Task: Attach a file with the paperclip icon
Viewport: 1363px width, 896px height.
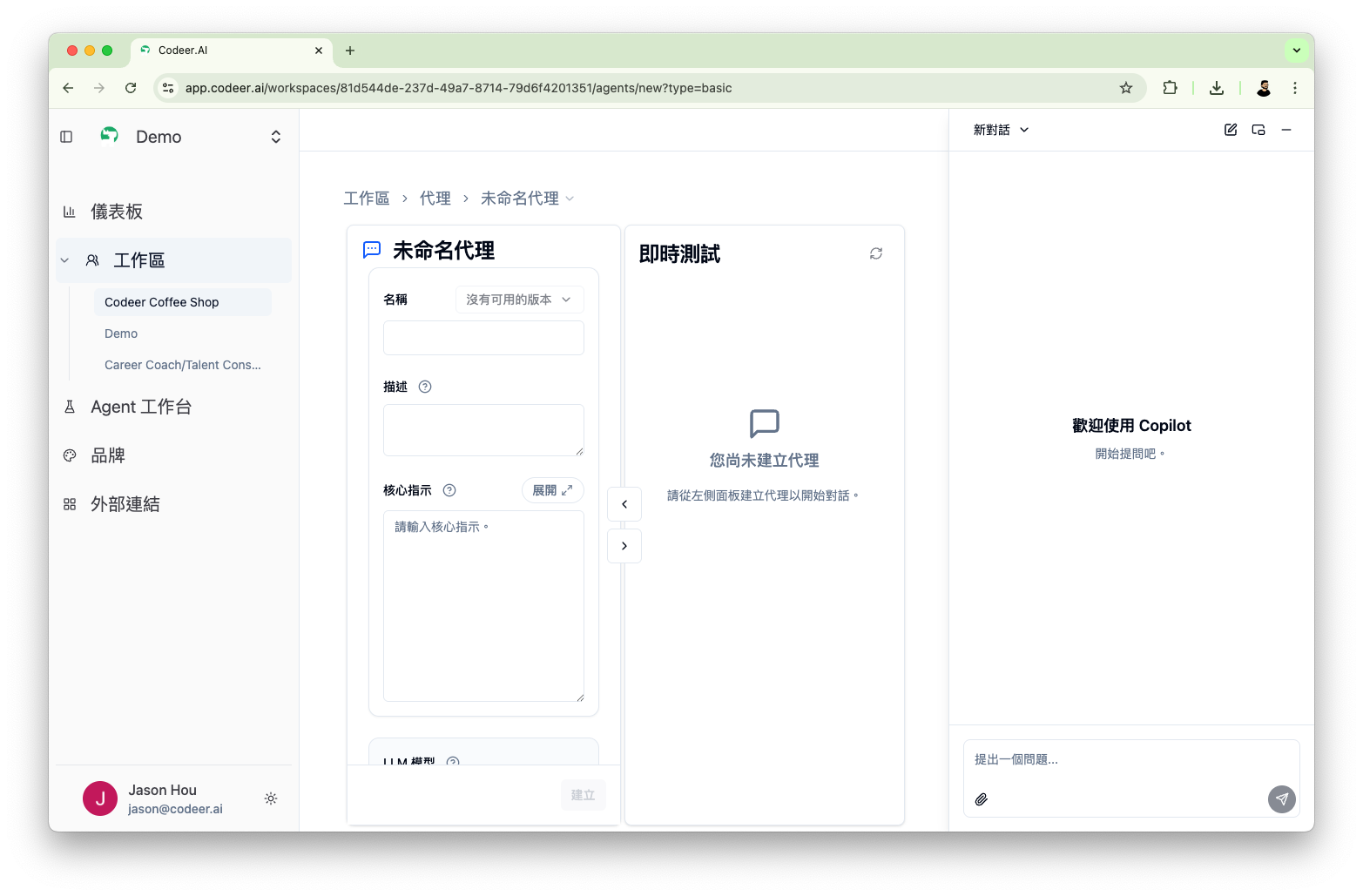Action: tap(982, 798)
